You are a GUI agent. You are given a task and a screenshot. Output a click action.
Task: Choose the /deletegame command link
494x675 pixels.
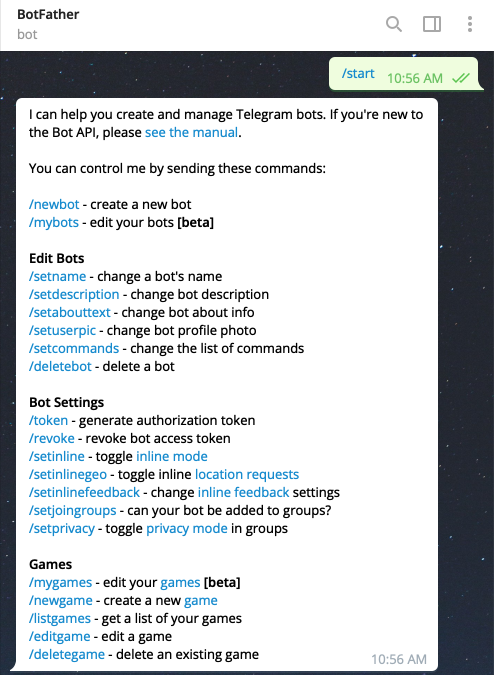pyautogui.click(x=67, y=654)
